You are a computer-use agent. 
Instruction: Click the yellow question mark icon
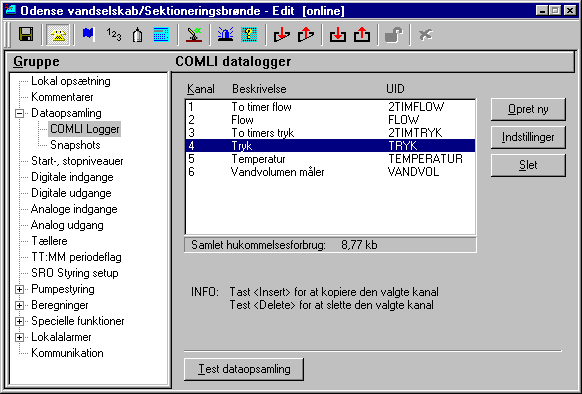pos(249,35)
